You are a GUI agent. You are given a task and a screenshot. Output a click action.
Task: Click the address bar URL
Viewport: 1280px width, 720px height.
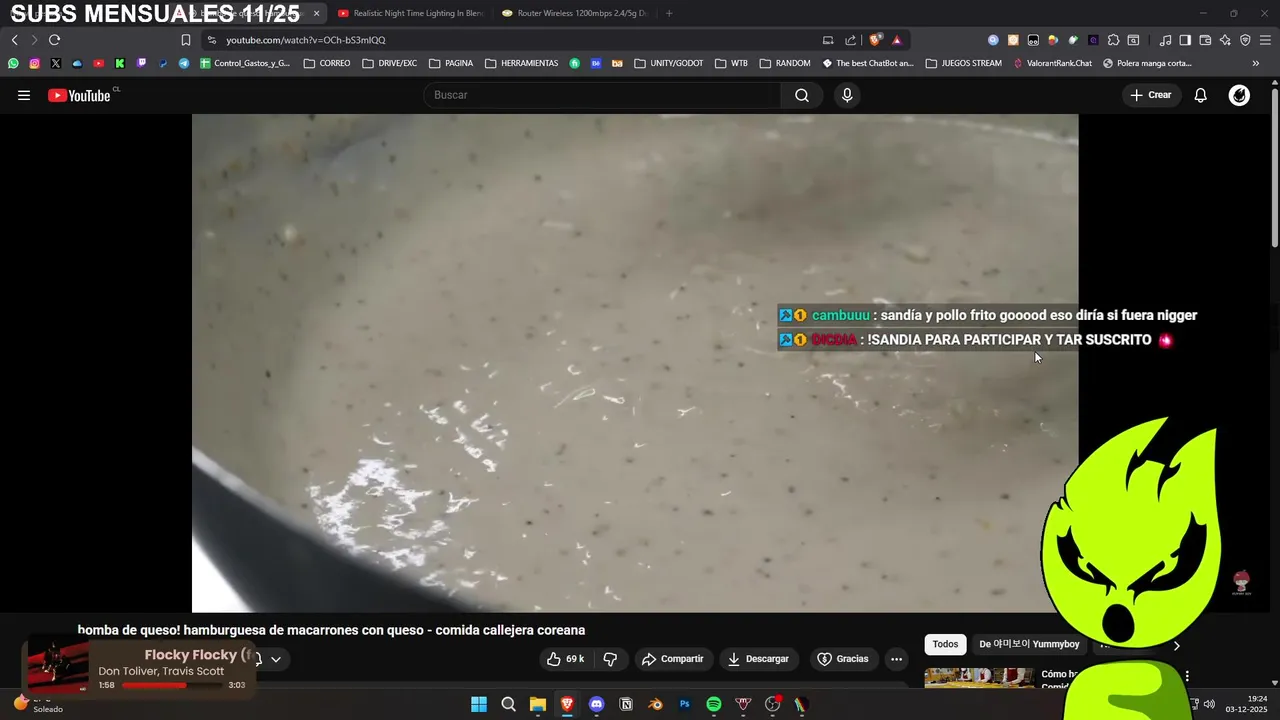305,40
